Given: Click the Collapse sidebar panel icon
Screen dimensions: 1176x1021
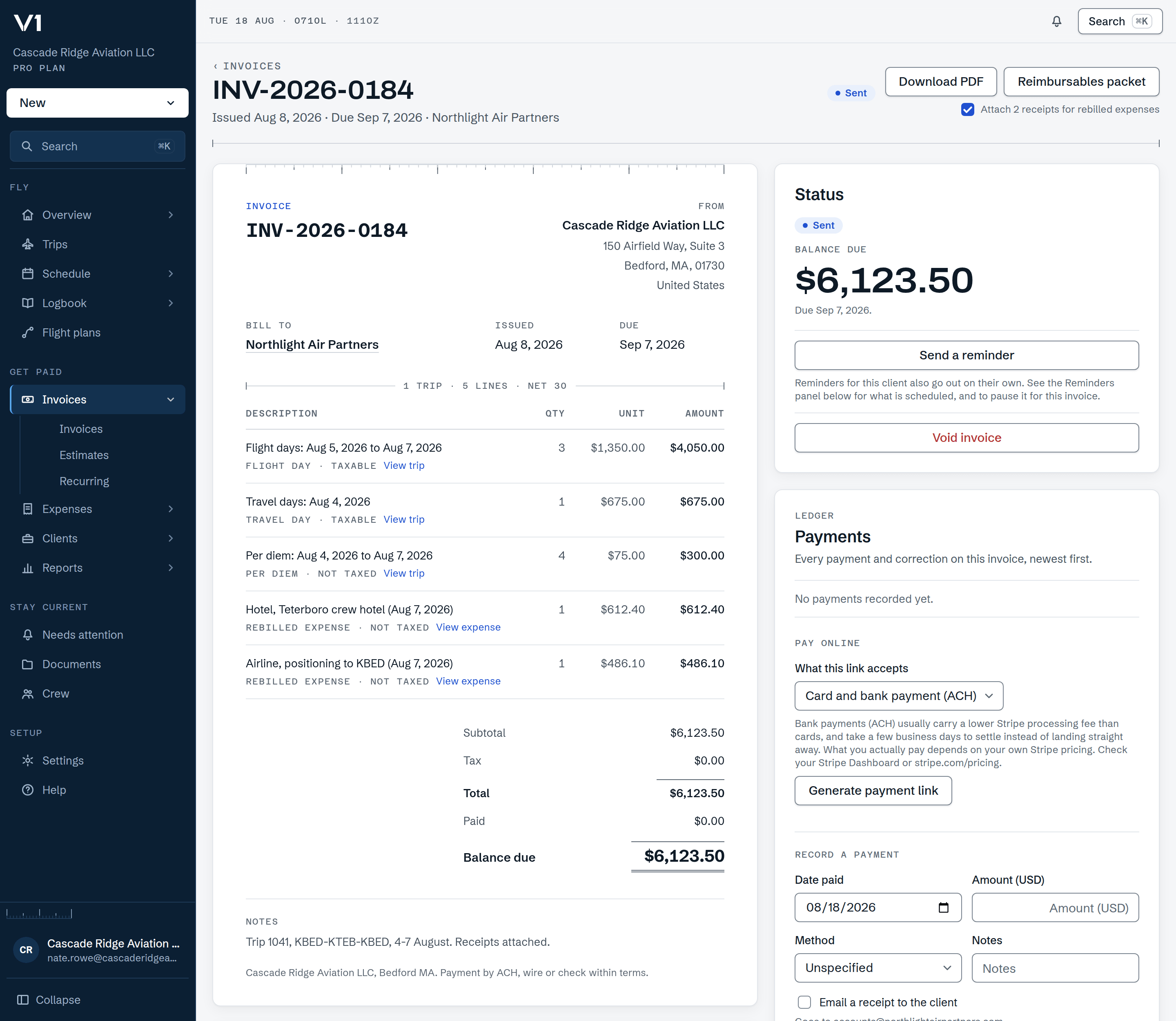Looking at the screenshot, I should 23,1000.
